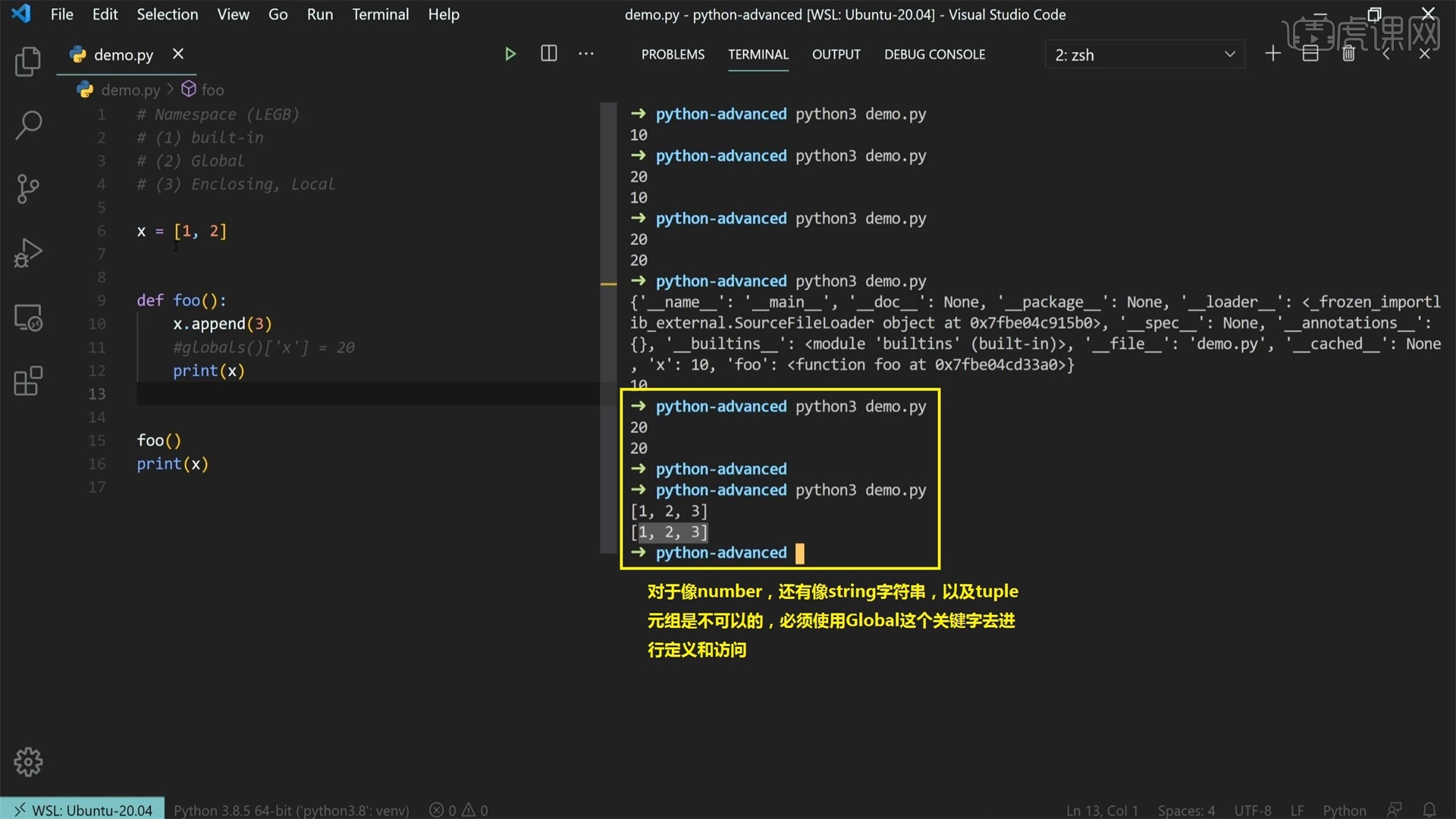Open the Extensions view
This screenshot has width=1456, height=819.
pyautogui.click(x=27, y=381)
